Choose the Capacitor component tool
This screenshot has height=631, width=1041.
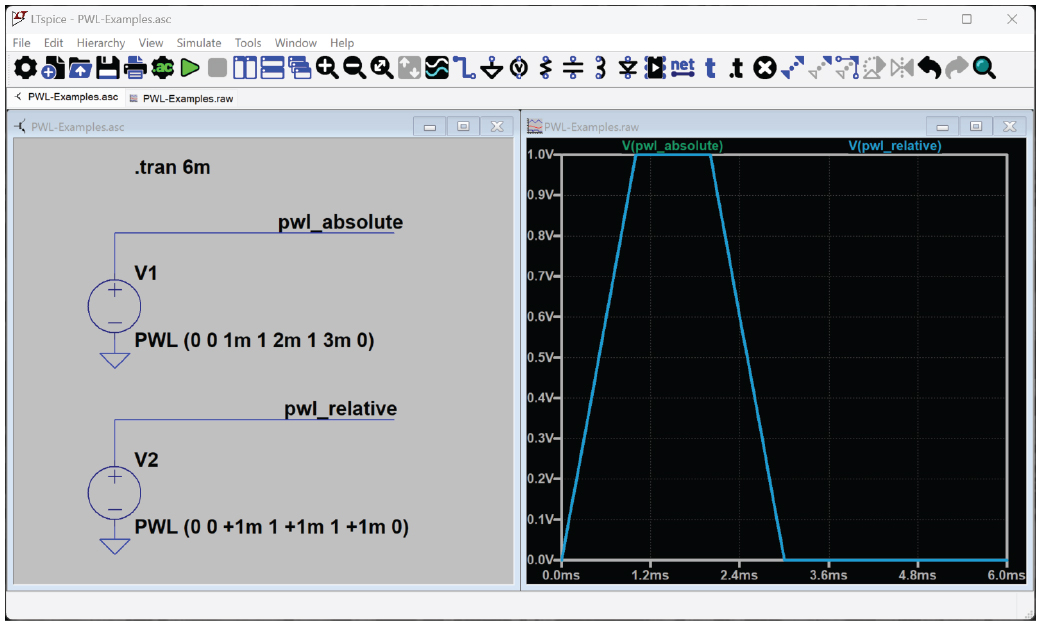573,68
